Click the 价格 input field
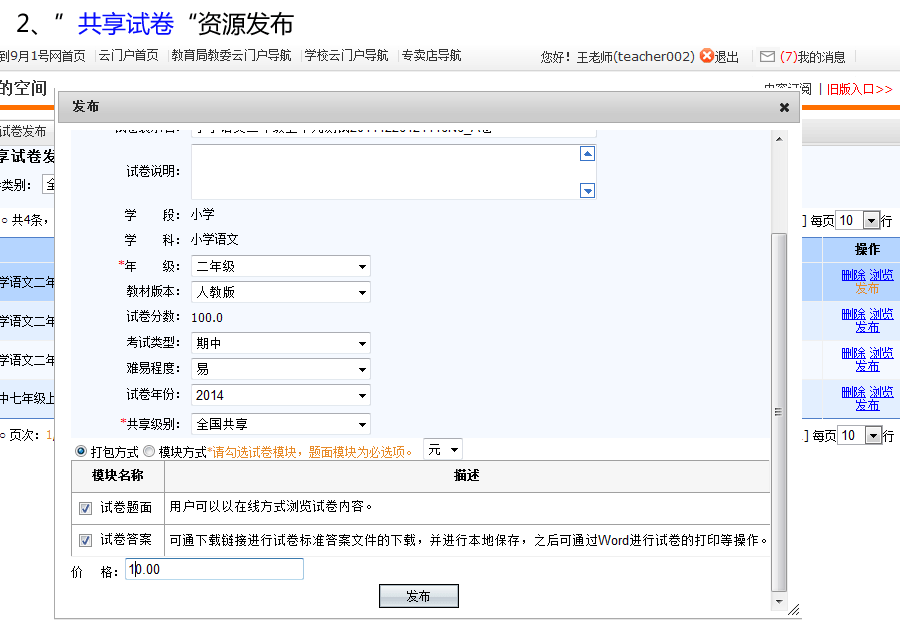Image resolution: width=900 pixels, height=635 pixels. (x=215, y=569)
